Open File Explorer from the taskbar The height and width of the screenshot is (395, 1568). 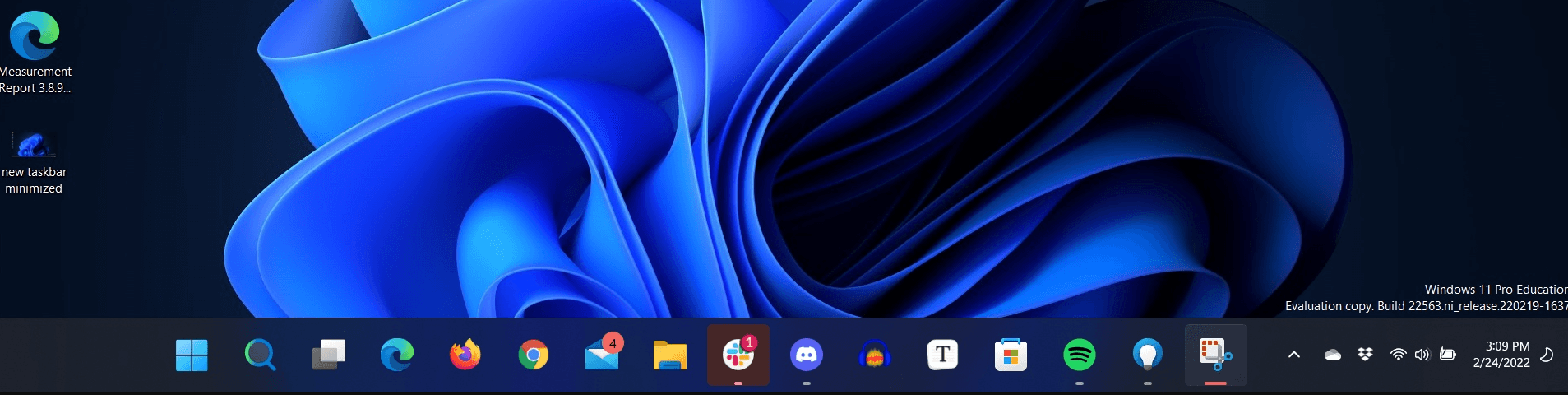point(670,355)
